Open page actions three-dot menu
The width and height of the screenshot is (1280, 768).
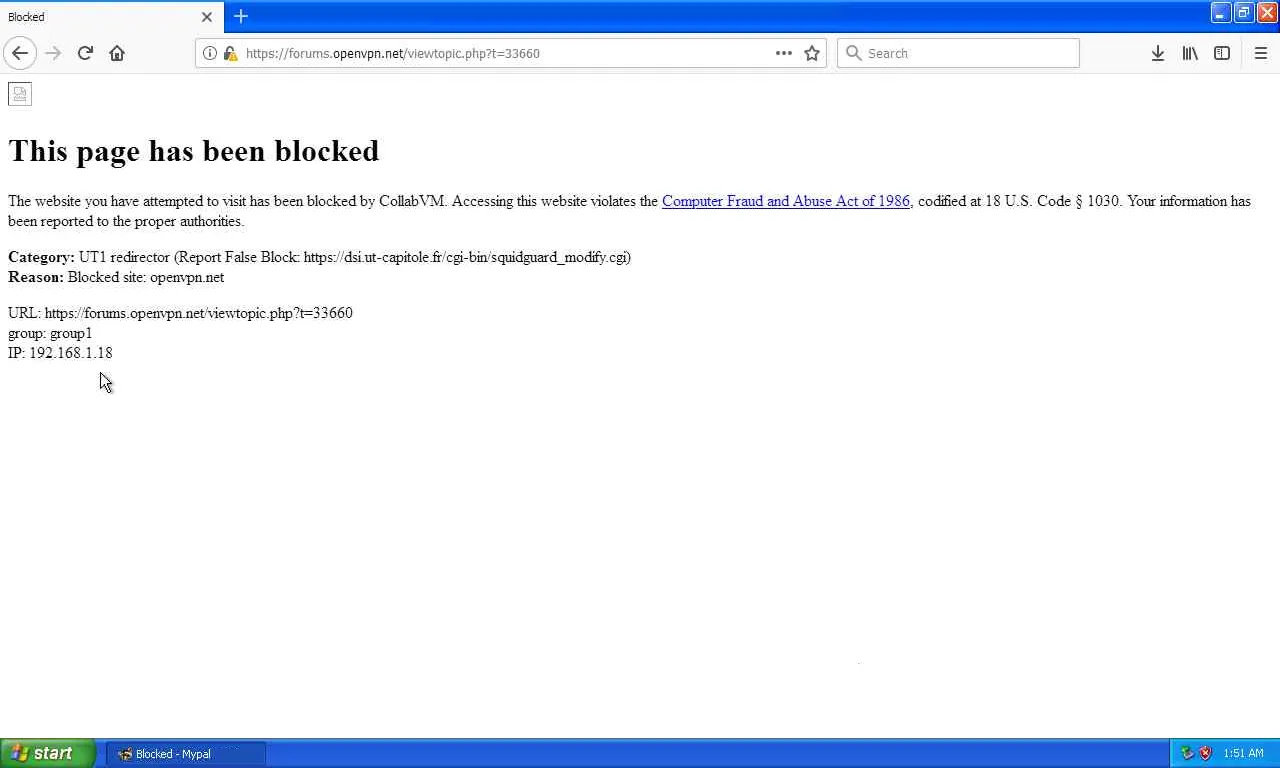[x=784, y=53]
